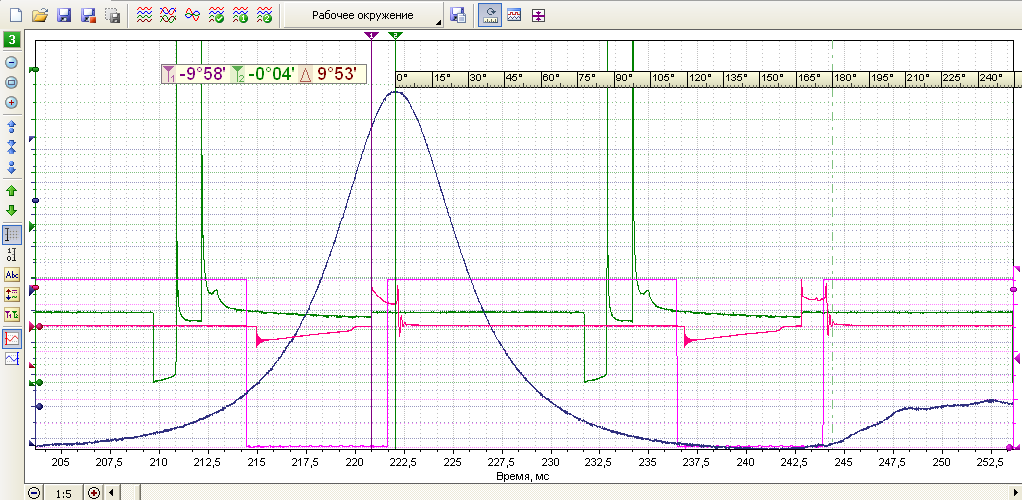Screen dimensions: 1022x500
Task: Click the floppy icon with red square
Action: pos(88,15)
